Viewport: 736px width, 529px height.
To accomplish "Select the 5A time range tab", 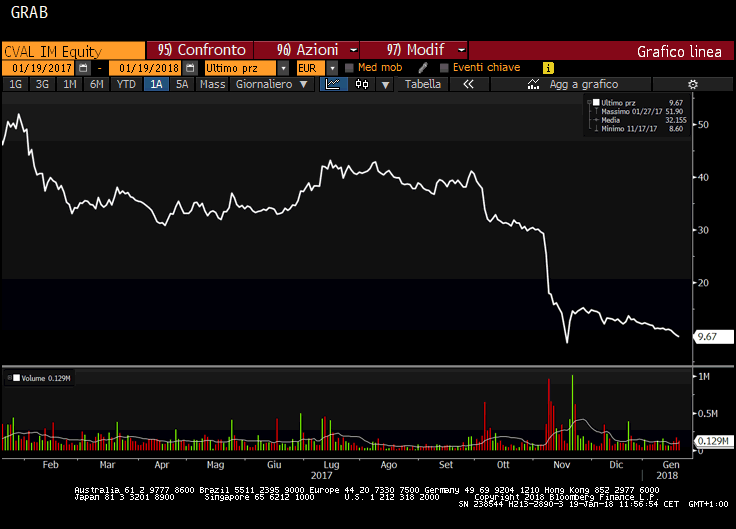I will point(182,84).
